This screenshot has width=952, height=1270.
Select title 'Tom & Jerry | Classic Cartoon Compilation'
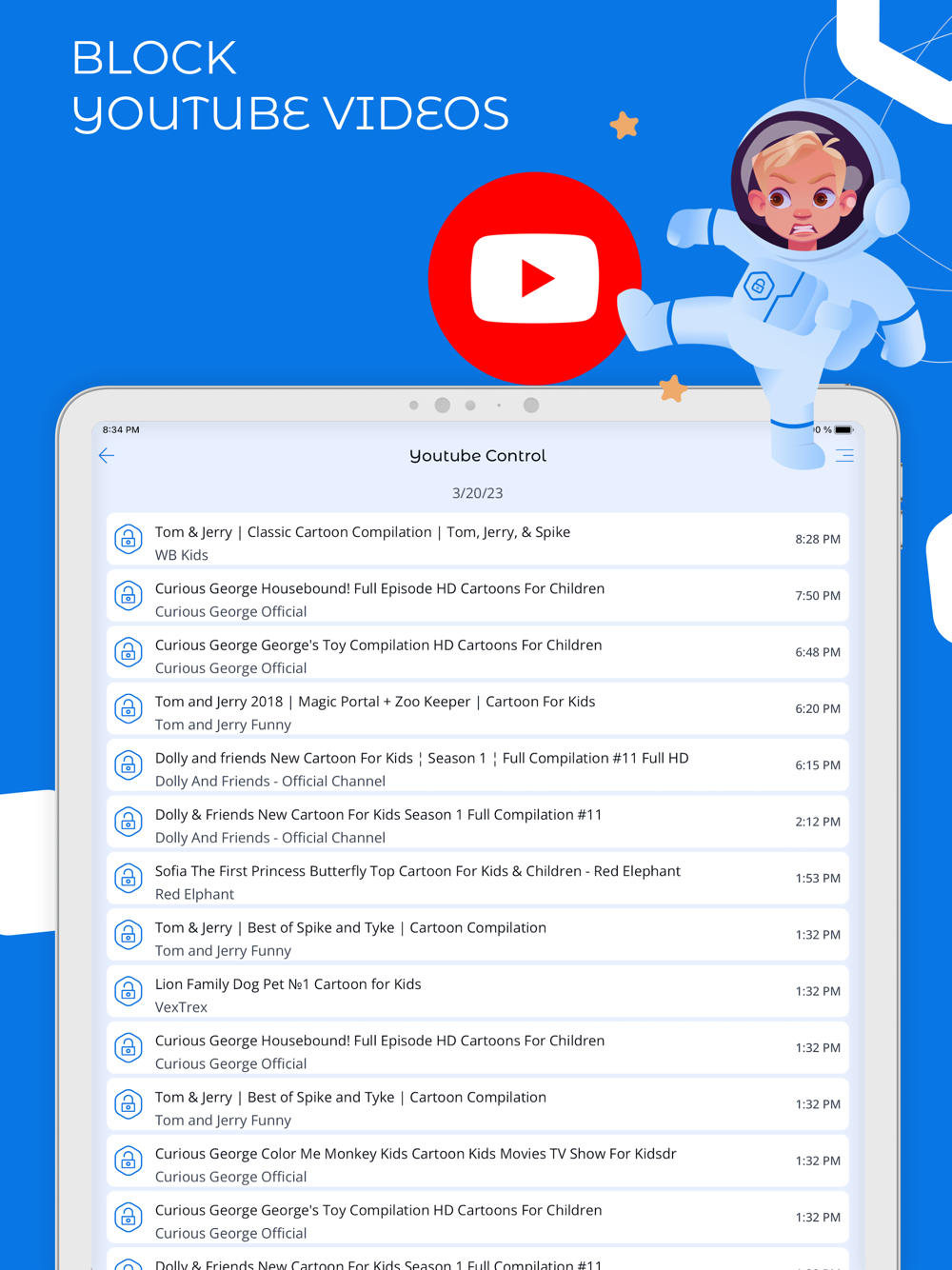pyautogui.click(x=363, y=532)
